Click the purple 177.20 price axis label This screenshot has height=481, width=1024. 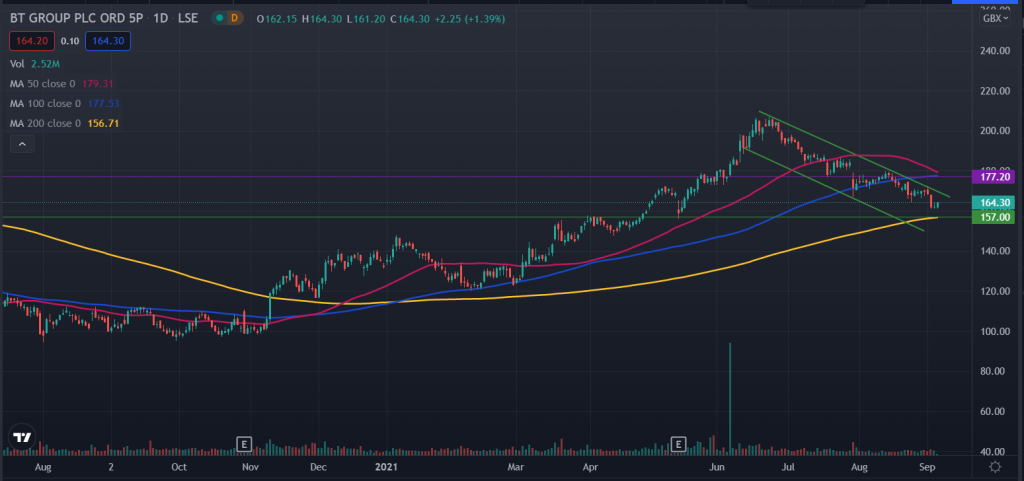click(993, 176)
